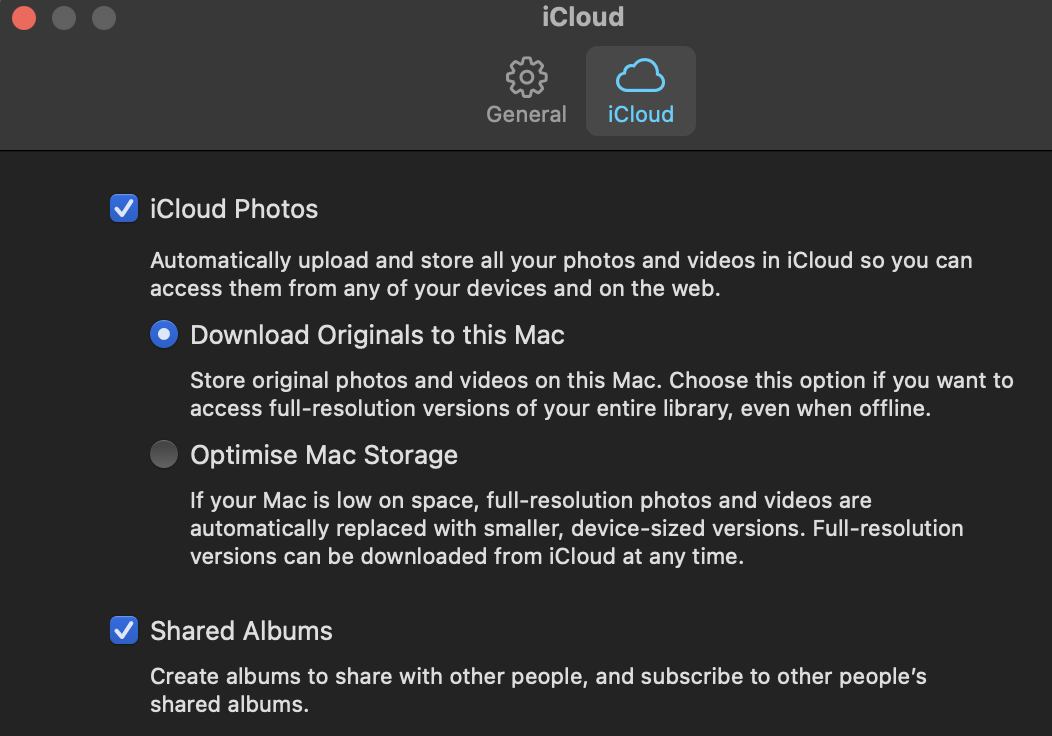Click the General gear icon
The width and height of the screenshot is (1052, 736).
(526, 77)
